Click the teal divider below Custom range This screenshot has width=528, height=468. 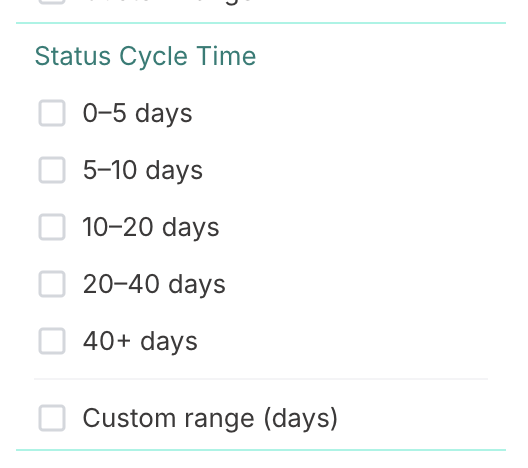coord(261,450)
